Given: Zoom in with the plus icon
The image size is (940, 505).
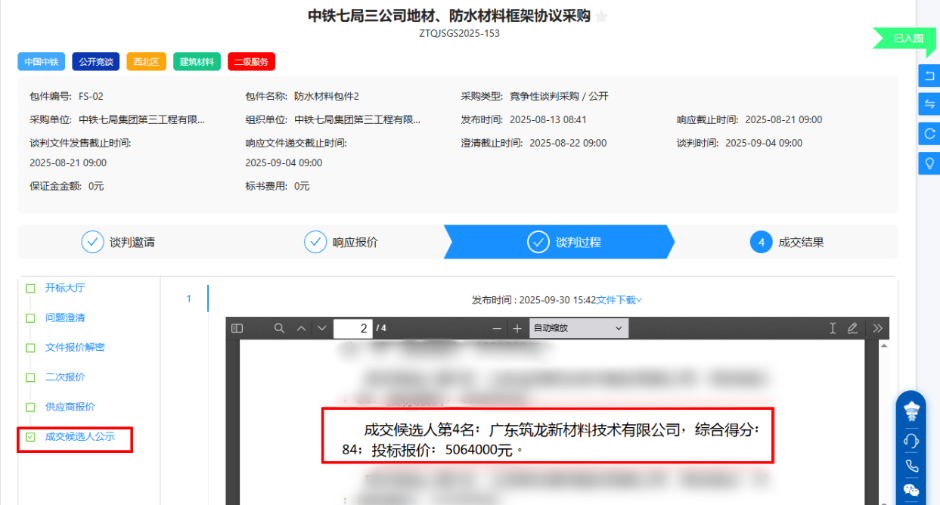Looking at the screenshot, I should 517,328.
